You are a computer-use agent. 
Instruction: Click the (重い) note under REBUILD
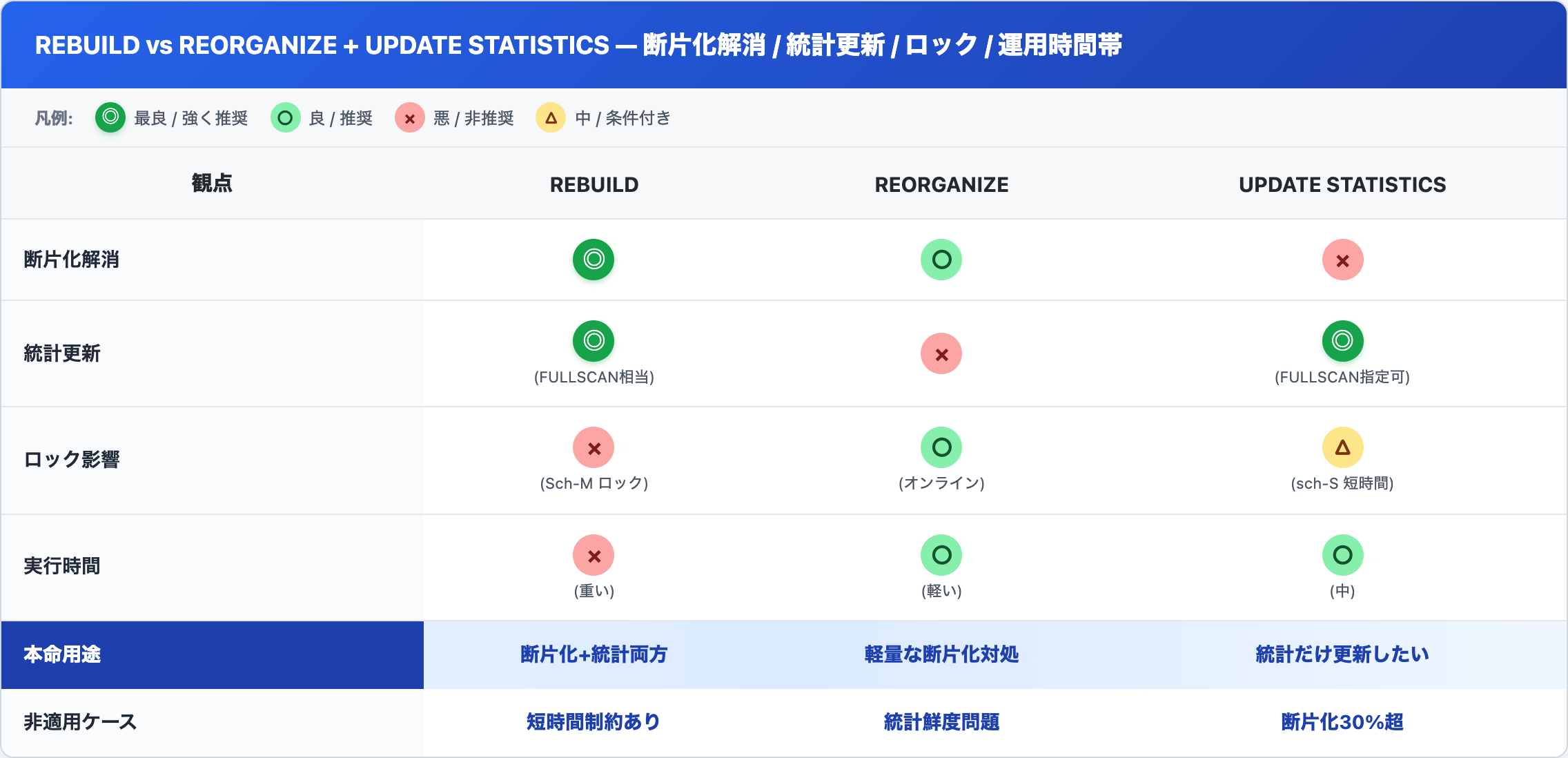click(594, 591)
